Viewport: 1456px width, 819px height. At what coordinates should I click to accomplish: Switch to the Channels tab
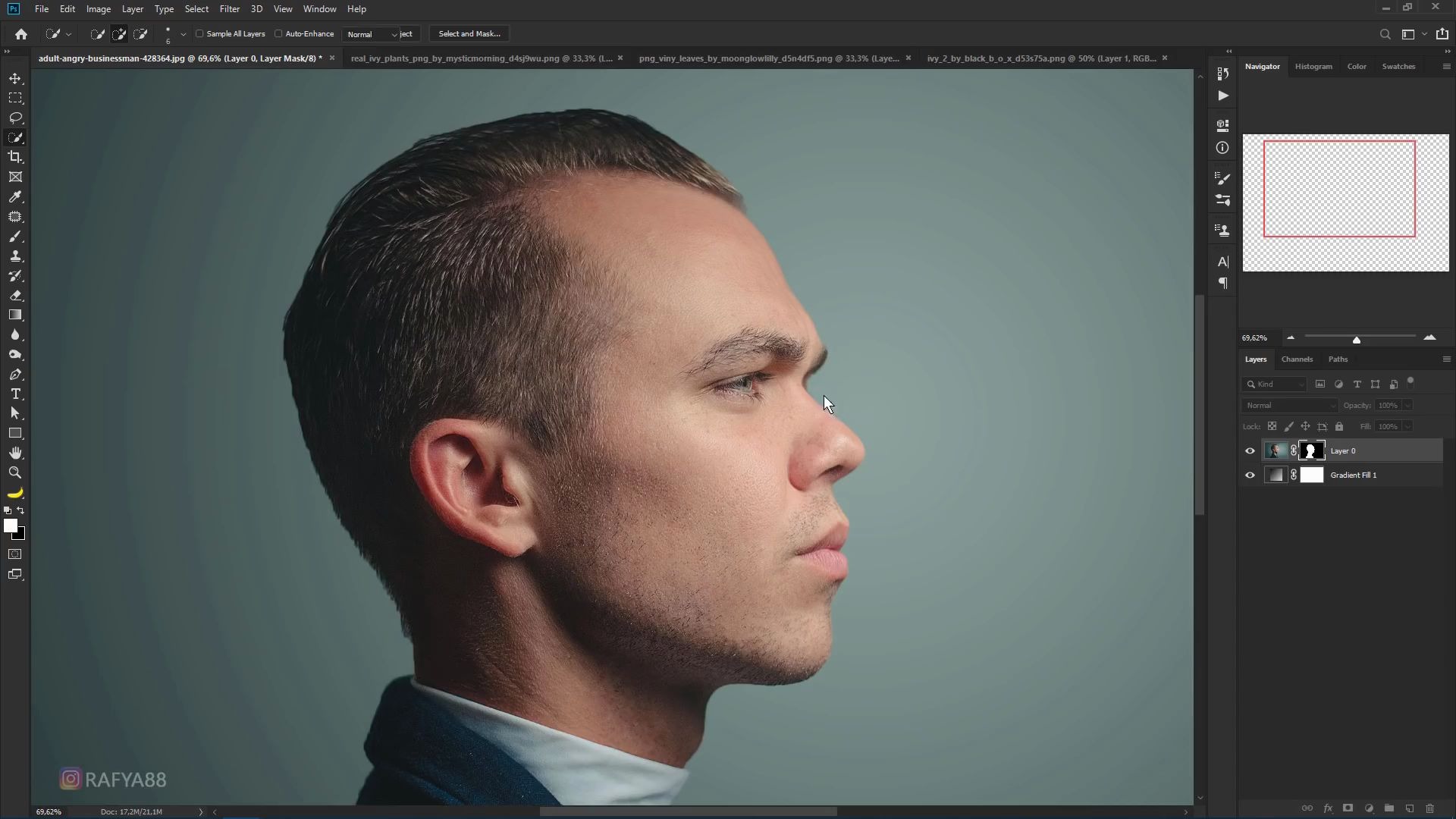click(1297, 359)
